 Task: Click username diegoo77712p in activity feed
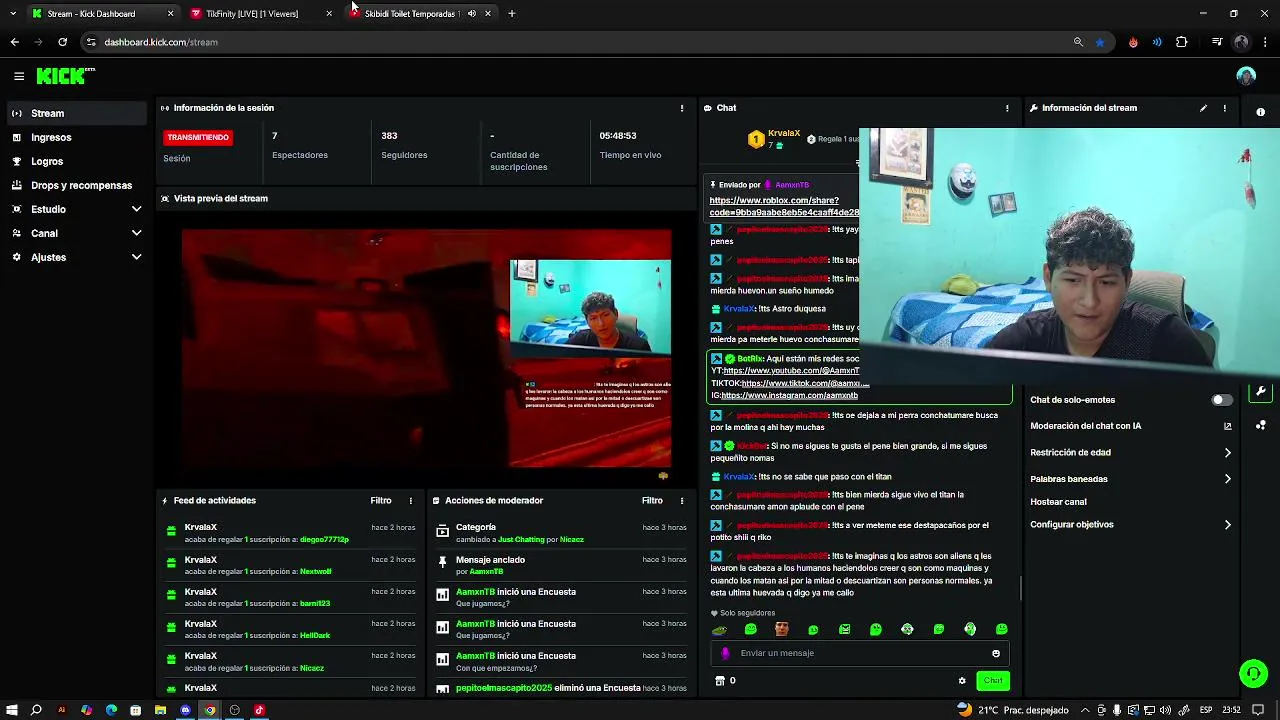(325, 540)
